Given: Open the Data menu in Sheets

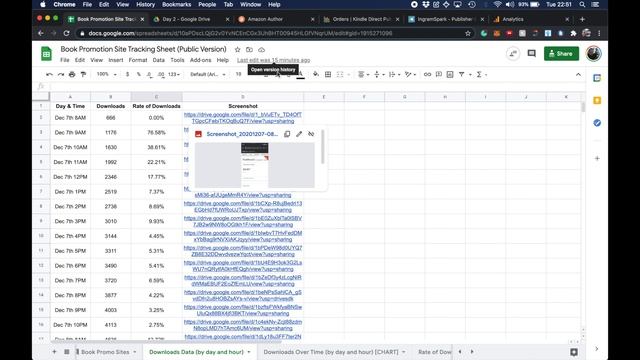Looking at the screenshot, I should [x=158, y=60].
